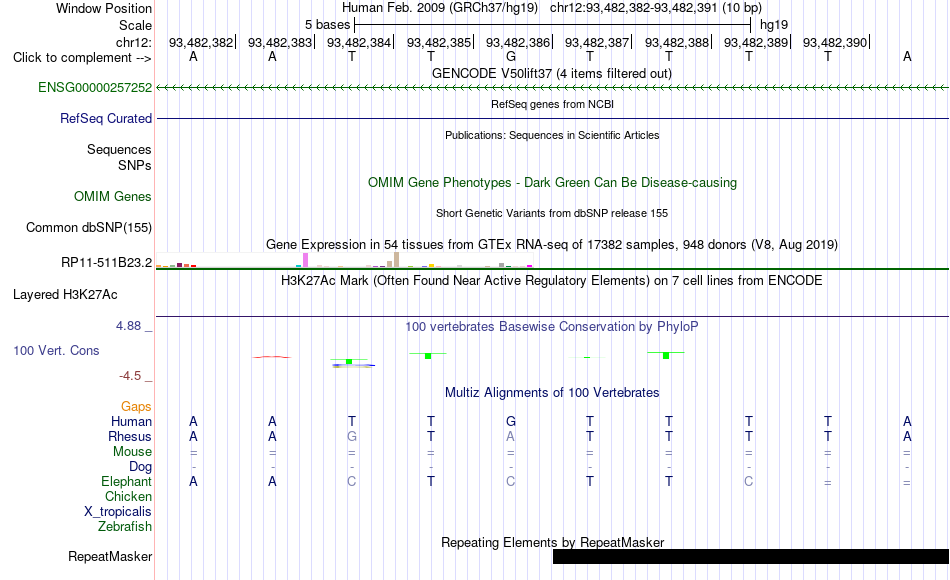Click position label 93,482,387
Screen dimensions: 950x580
[x=597, y=42]
